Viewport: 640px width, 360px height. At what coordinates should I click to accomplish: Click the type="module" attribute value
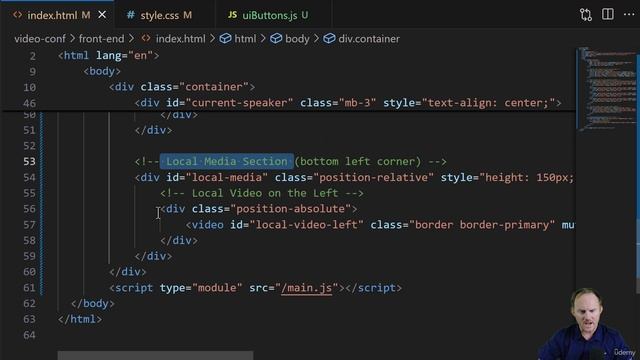click(x=217, y=288)
